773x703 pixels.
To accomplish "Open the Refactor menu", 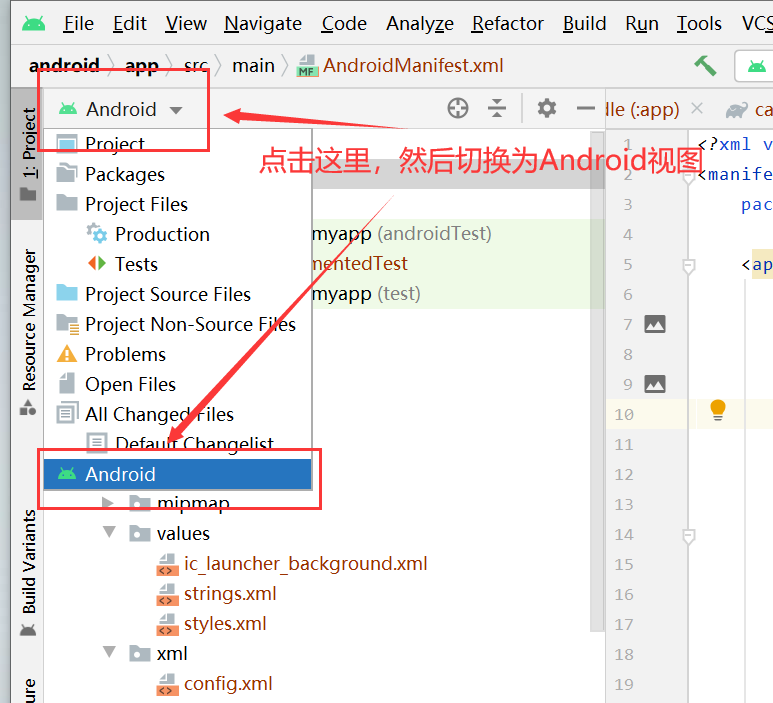I will click(x=507, y=24).
